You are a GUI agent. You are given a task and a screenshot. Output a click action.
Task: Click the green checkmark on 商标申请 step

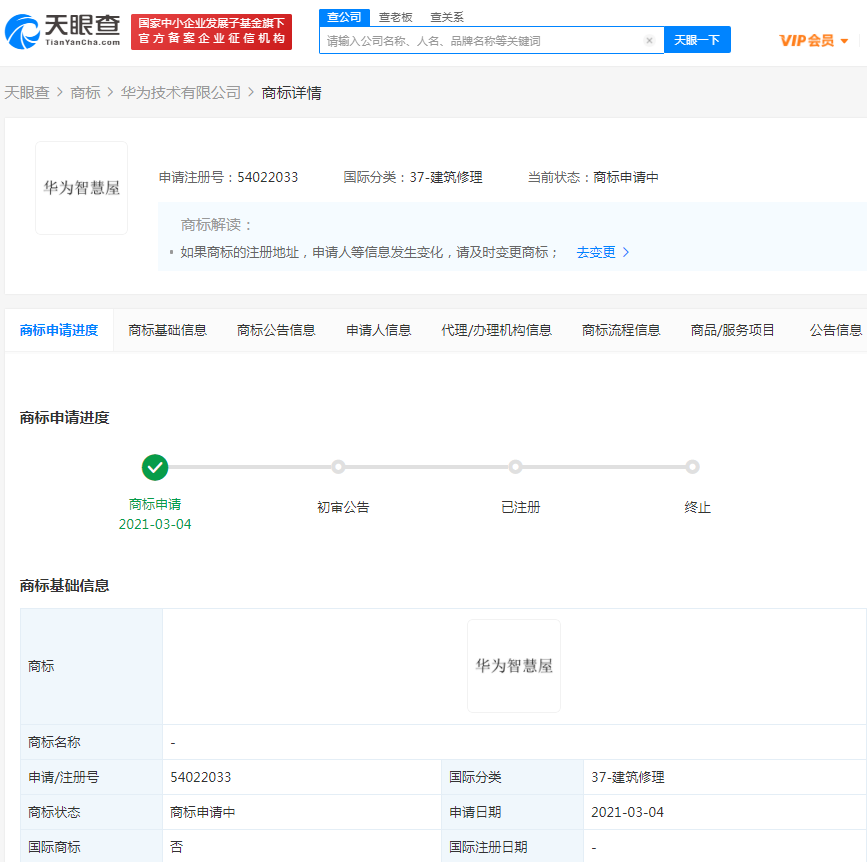point(157,467)
